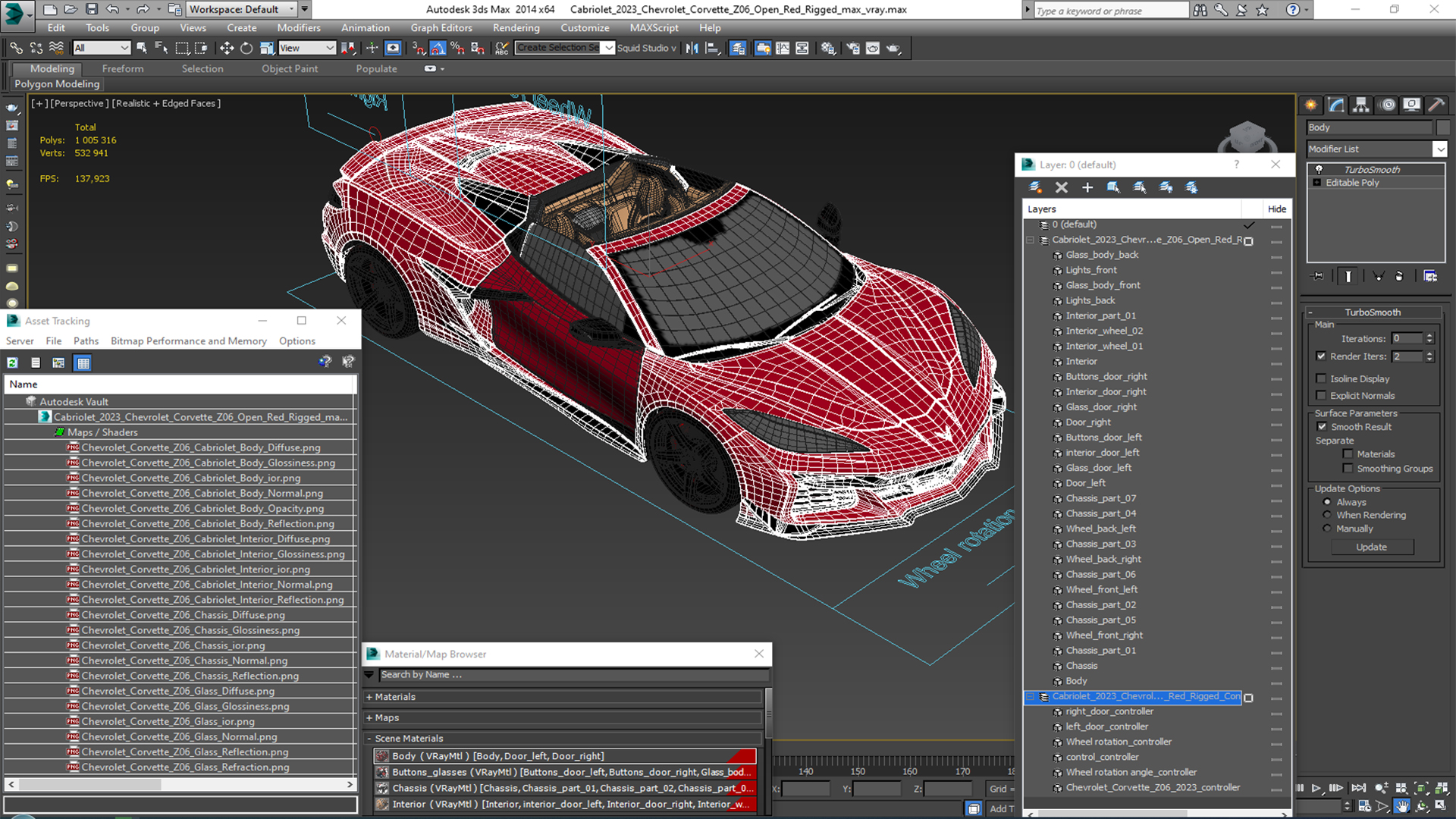Click Name column header in Asset Tracking
The image size is (1456, 819).
(x=180, y=384)
